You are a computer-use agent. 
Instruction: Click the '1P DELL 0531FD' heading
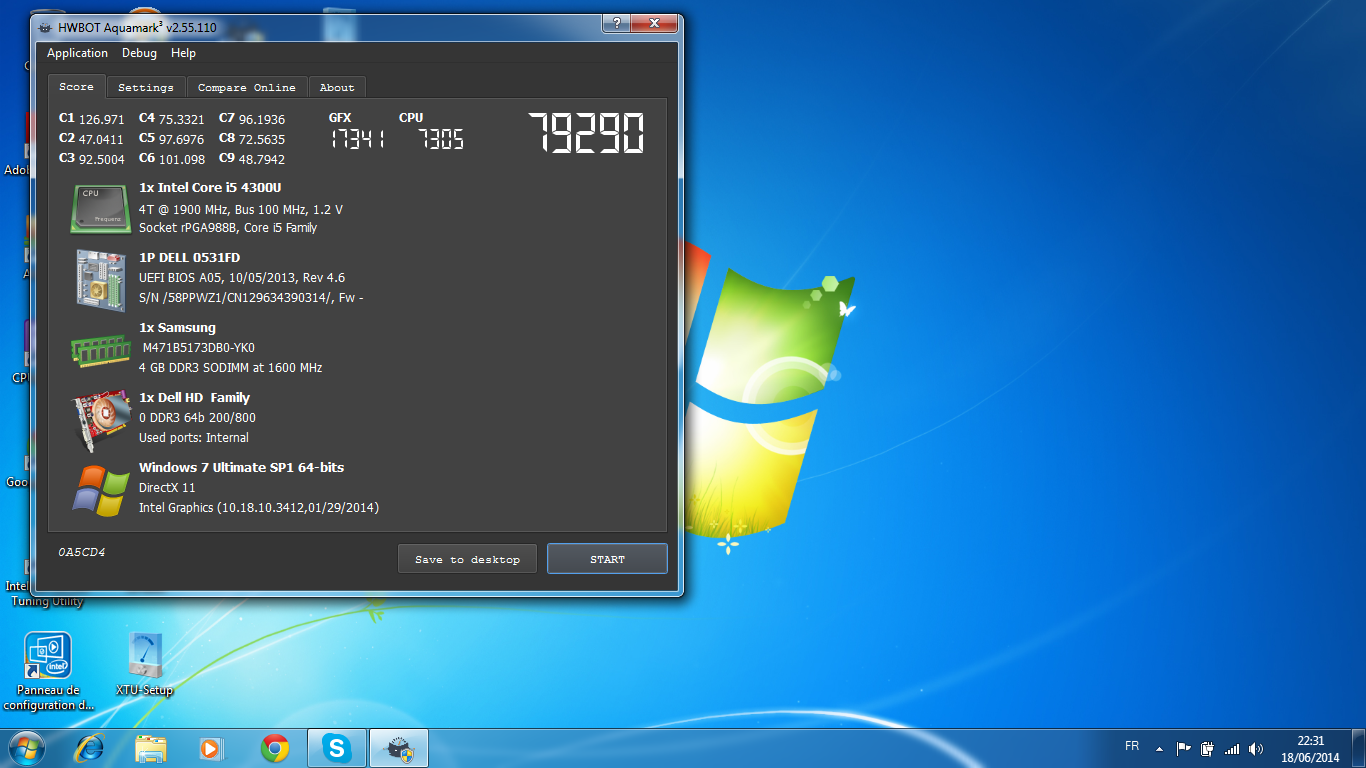click(x=190, y=258)
